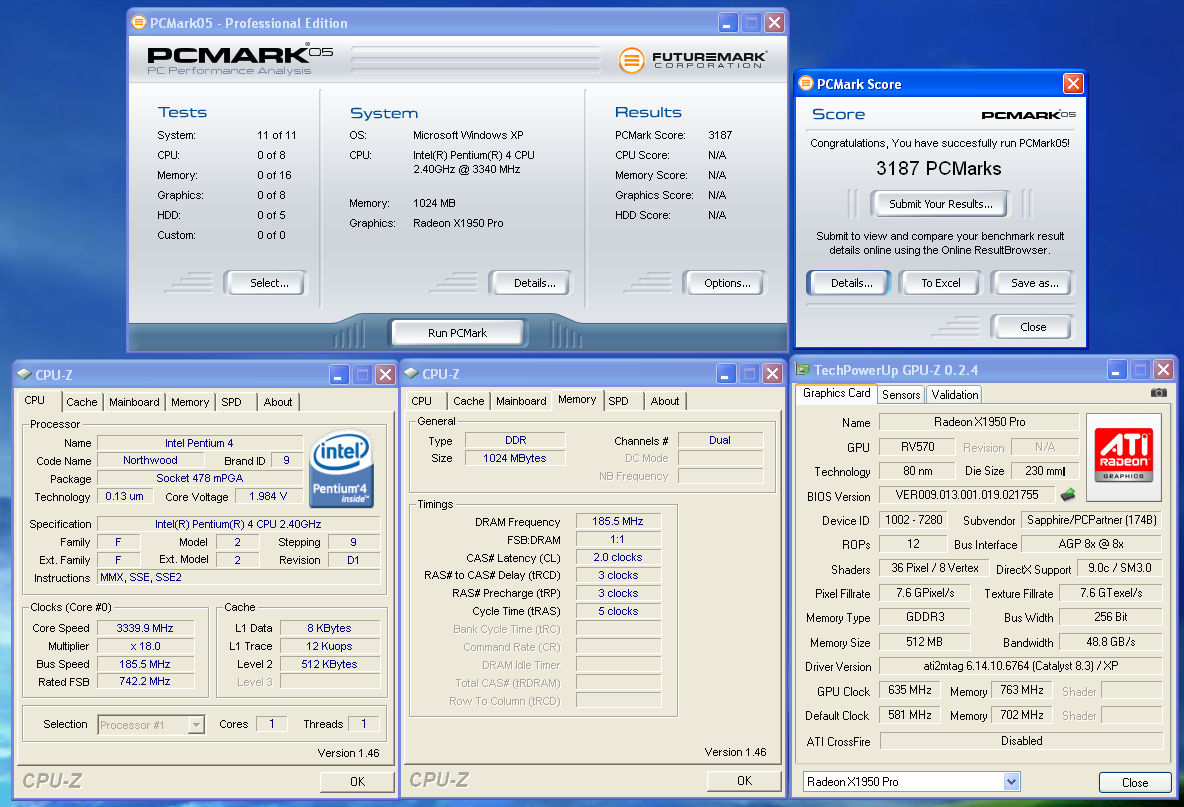
Task: Open About tab in left CPU-Z window
Action: (x=278, y=402)
